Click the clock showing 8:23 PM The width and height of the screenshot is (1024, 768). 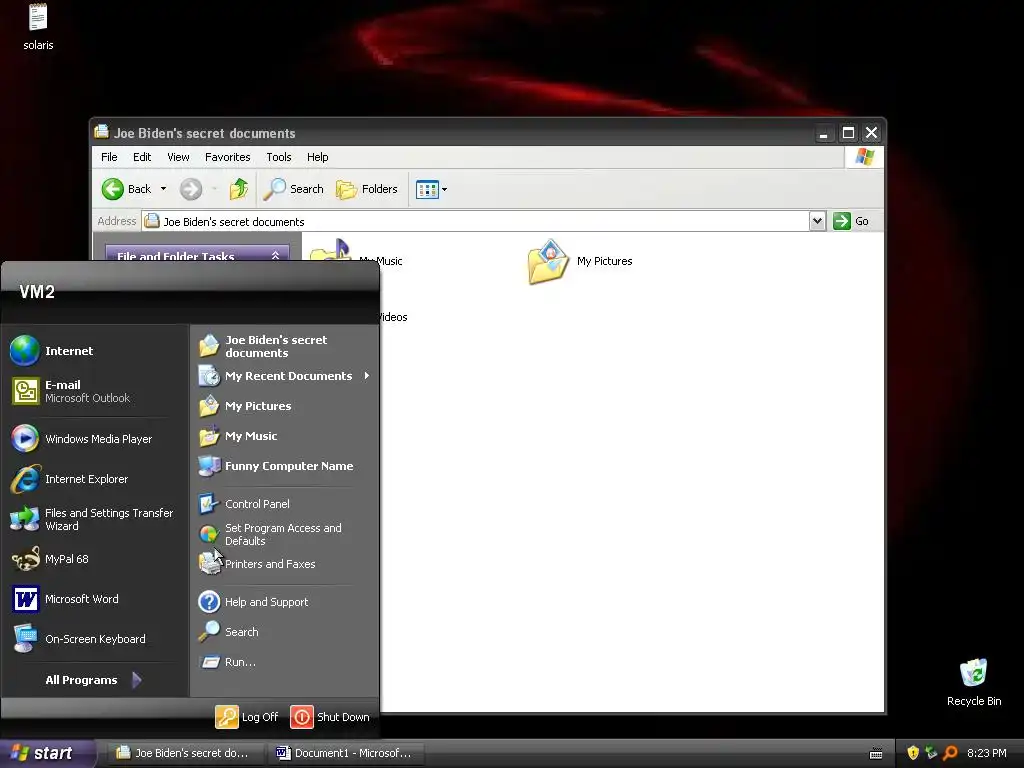click(x=986, y=754)
